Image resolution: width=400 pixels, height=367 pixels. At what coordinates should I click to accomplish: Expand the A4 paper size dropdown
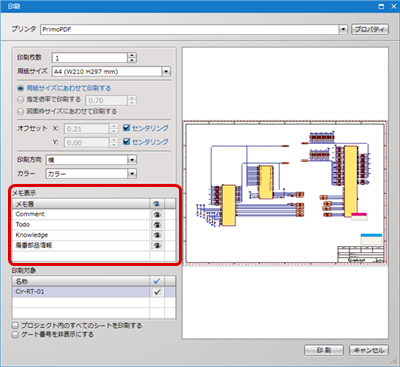[166, 71]
